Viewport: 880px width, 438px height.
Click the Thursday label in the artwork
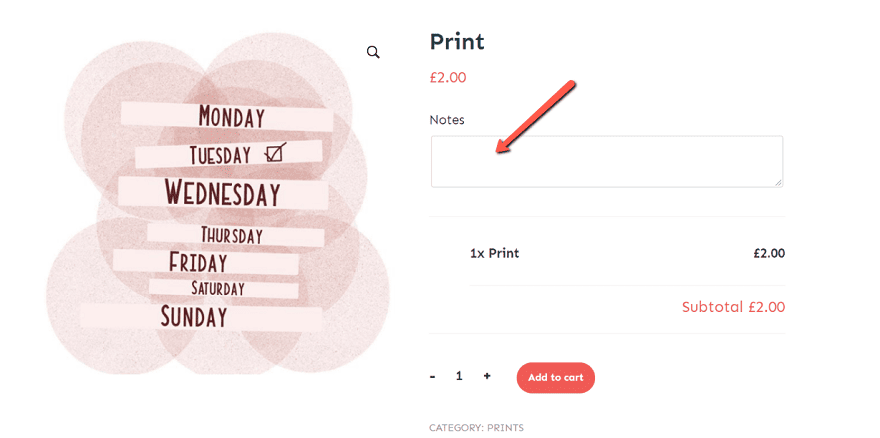coord(231,236)
